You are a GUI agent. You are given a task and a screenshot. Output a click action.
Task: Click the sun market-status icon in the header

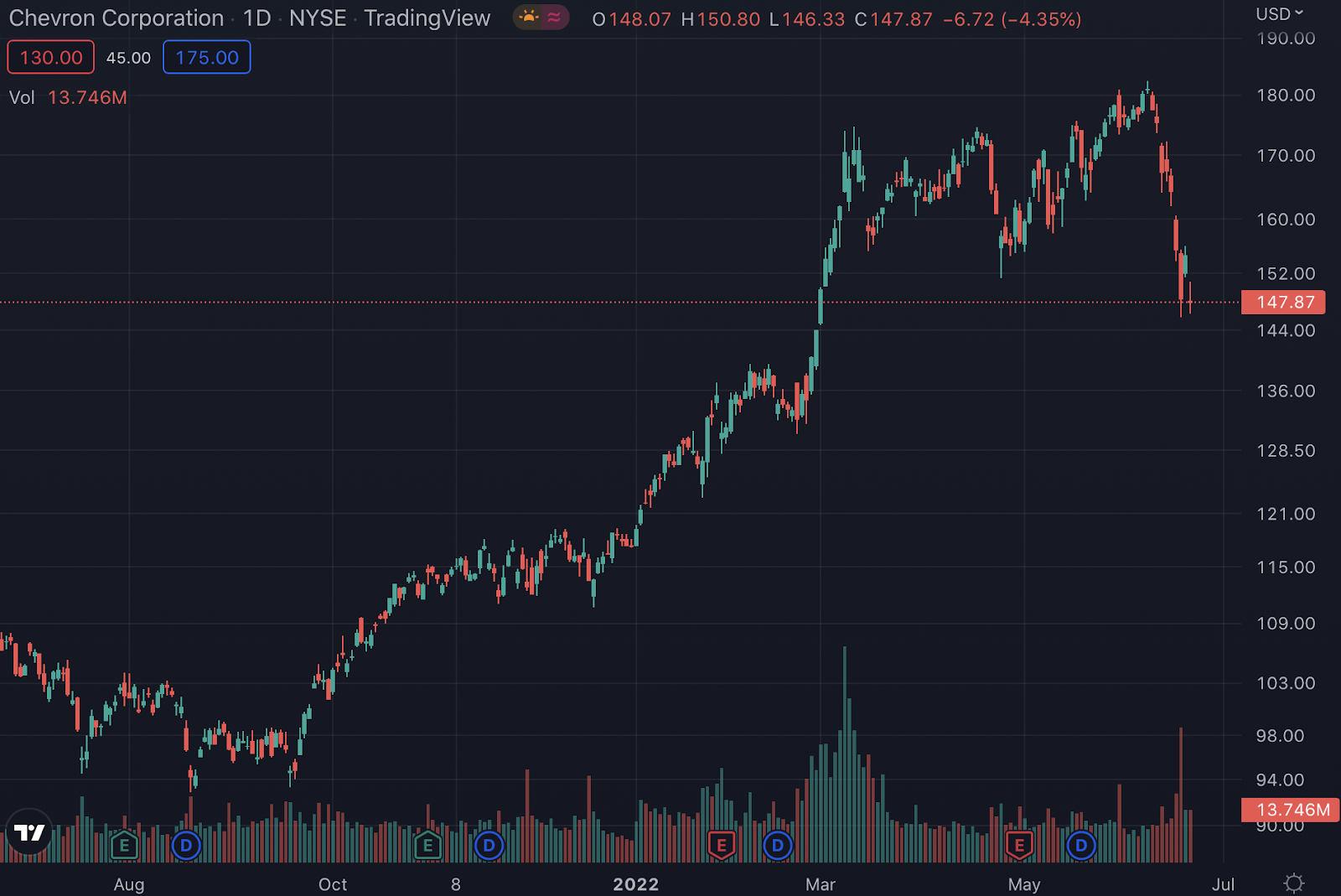(x=529, y=17)
